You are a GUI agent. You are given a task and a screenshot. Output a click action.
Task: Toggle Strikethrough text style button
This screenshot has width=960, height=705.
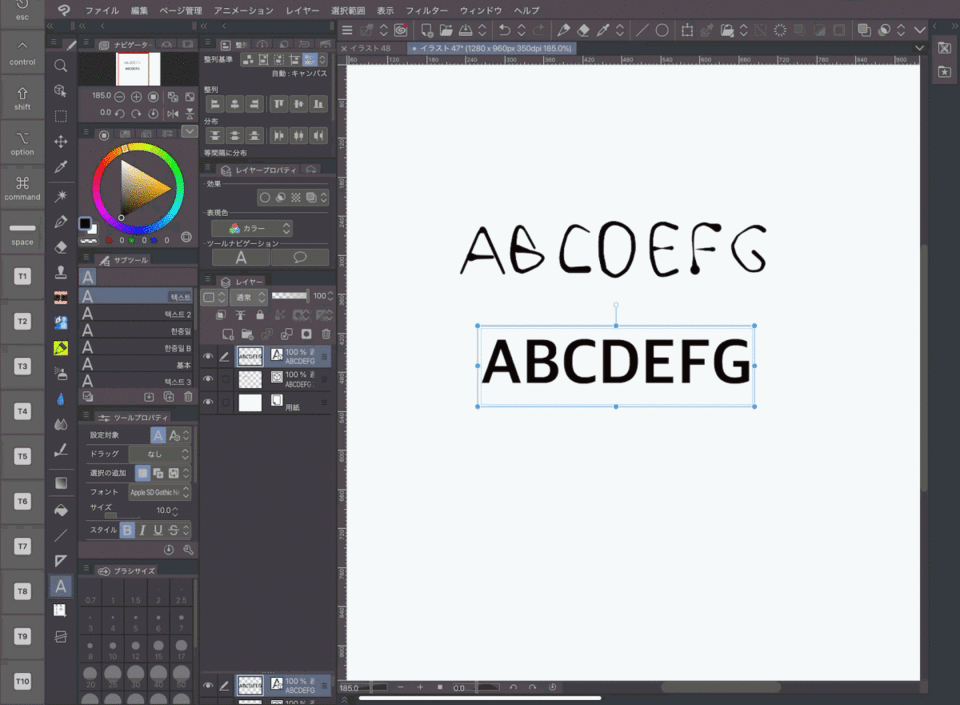pyautogui.click(x=173, y=530)
